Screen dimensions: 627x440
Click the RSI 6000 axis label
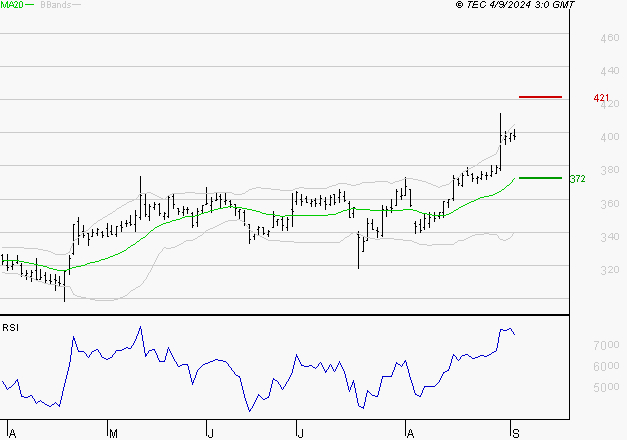[606, 366]
